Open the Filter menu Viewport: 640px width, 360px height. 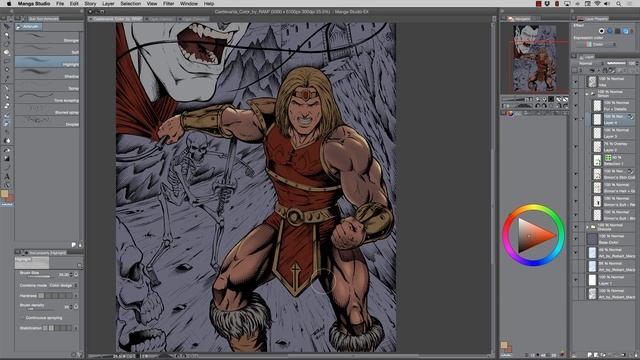(x=169, y=4)
